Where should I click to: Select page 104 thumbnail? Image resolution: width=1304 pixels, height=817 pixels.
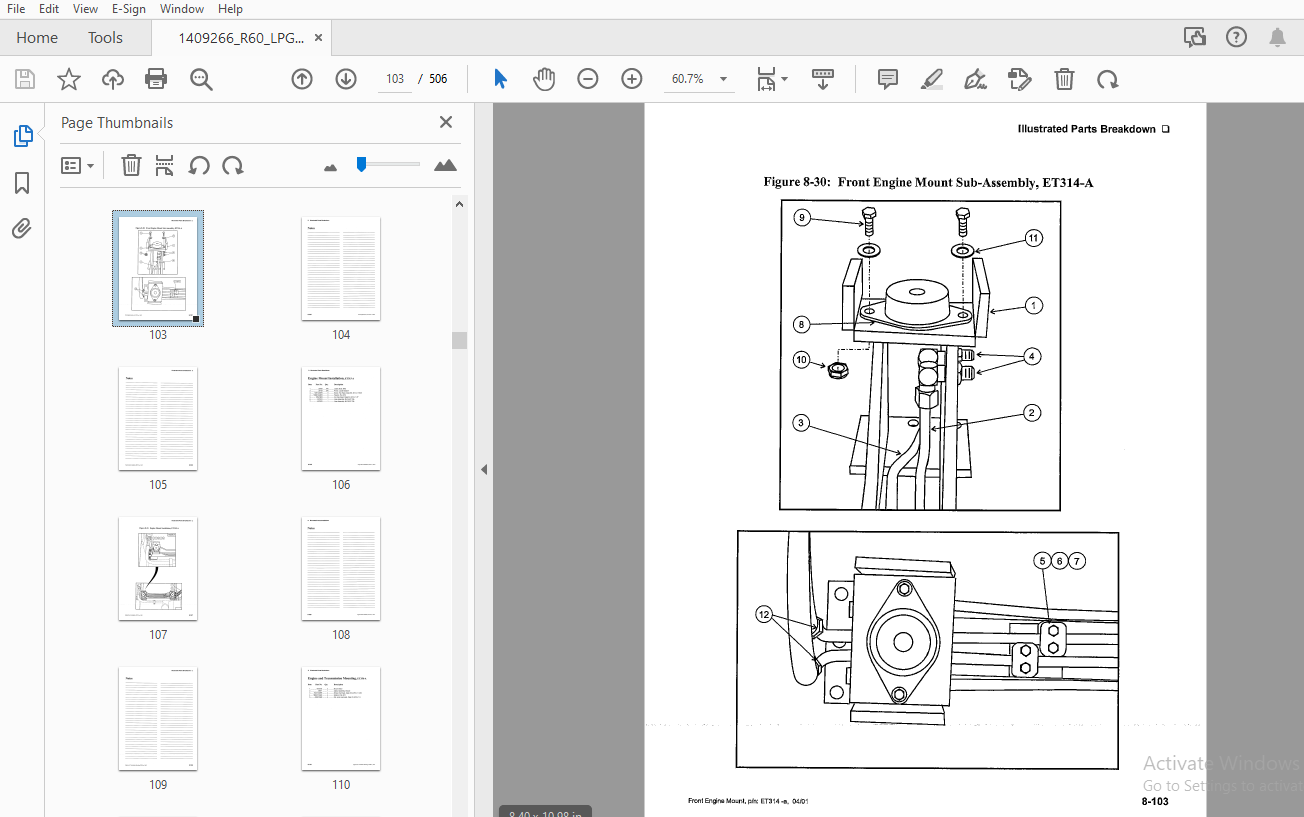[x=341, y=268]
